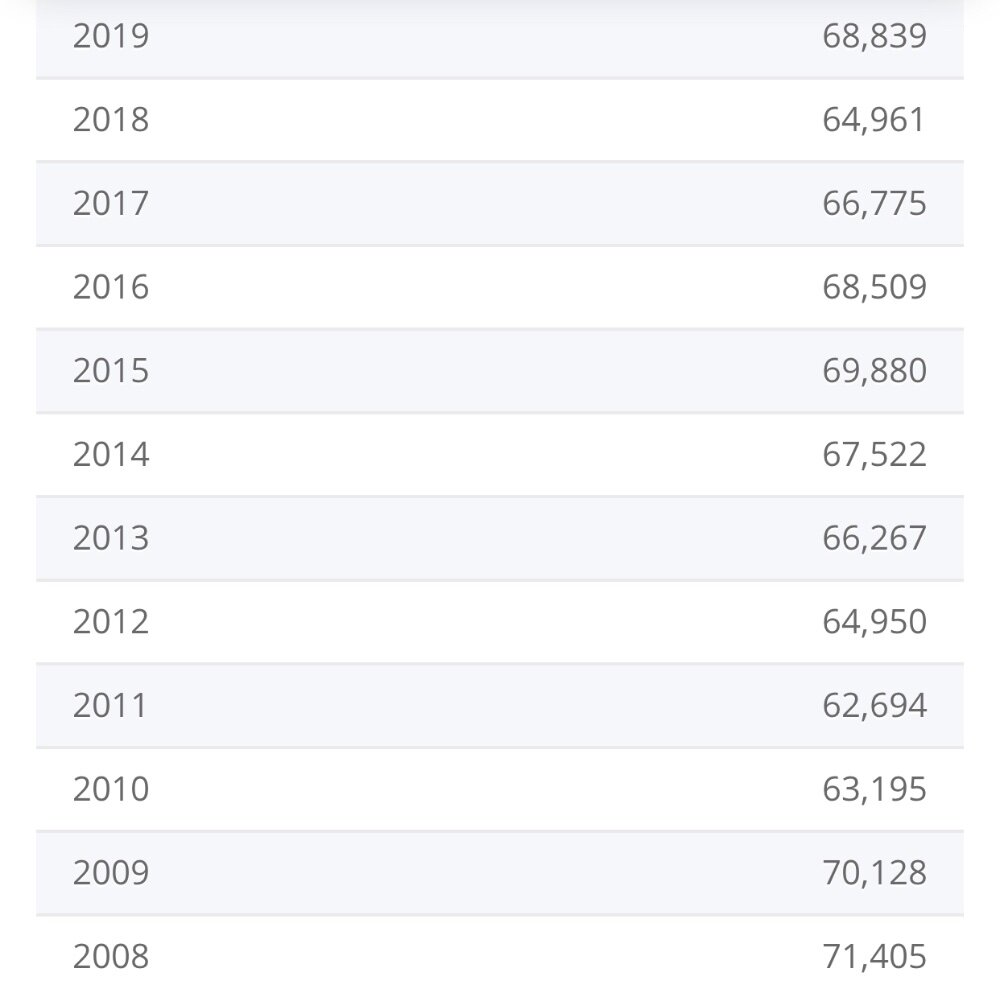Select the value 64,961
This screenshot has height=993, width=1000.
click(x=872, y=120)
